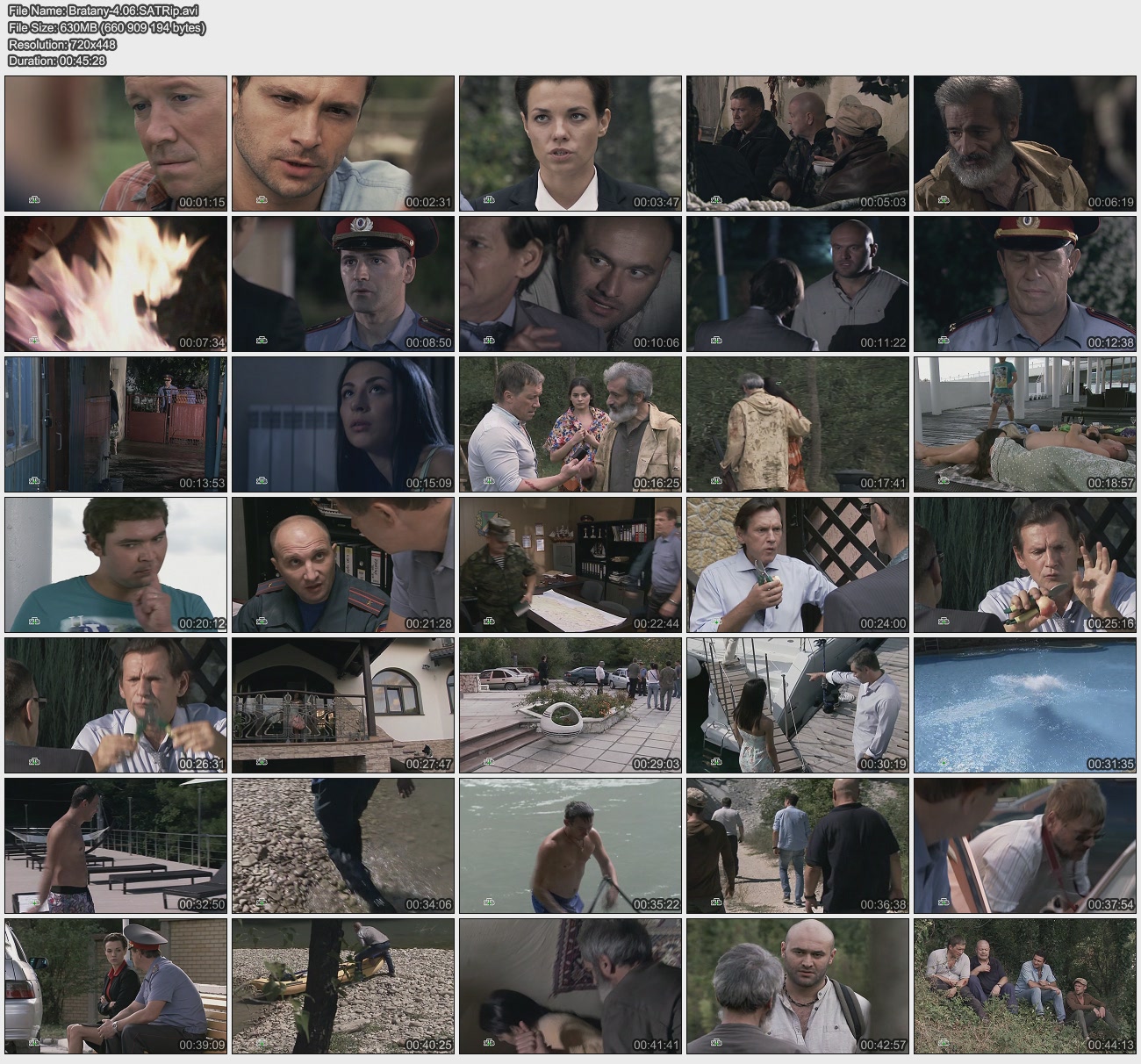Open the flame thumbnail at 00:07:34
This screenshot has height=1064, width=1141.
(x=116, y=284)
